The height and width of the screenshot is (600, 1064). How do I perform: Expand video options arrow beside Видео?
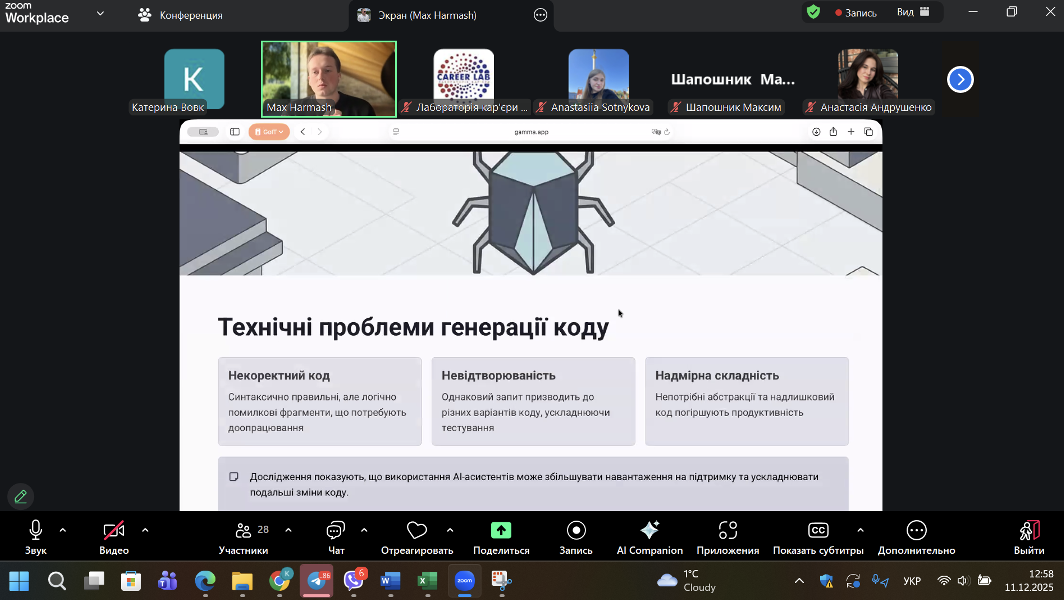click(x=145, y=529)
